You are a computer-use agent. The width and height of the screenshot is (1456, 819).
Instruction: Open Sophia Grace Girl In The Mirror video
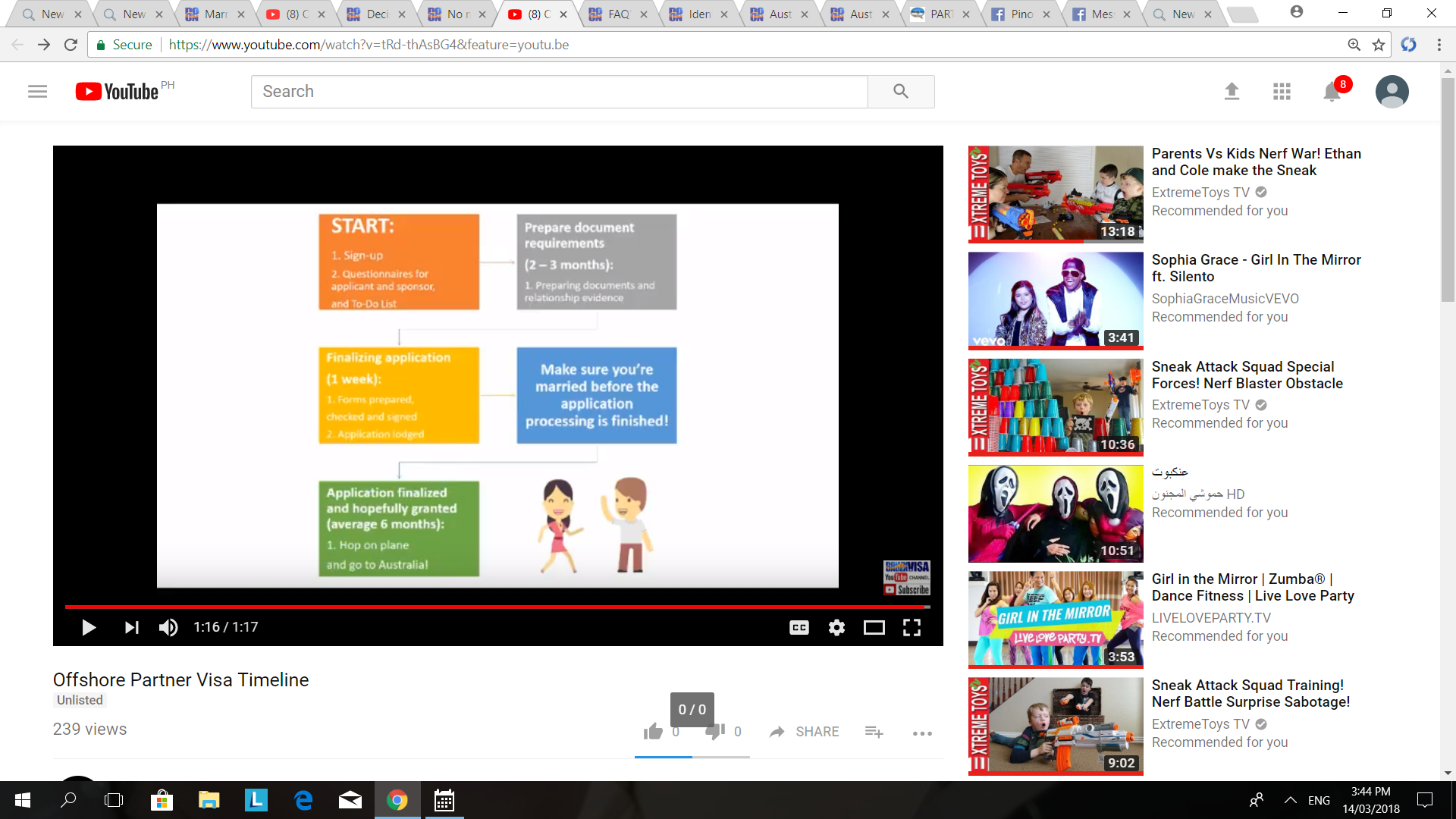click(x=1256, y=268)
